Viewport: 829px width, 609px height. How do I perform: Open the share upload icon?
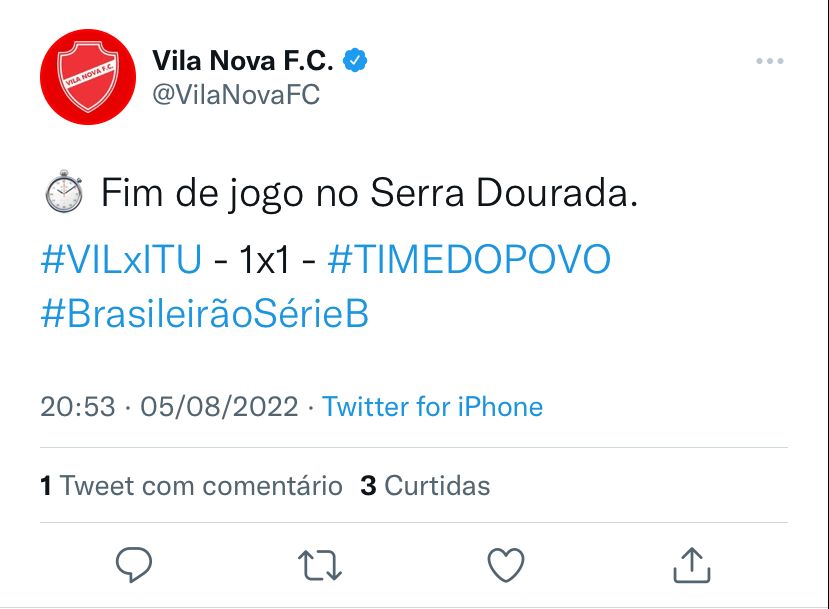coord(692,564)
